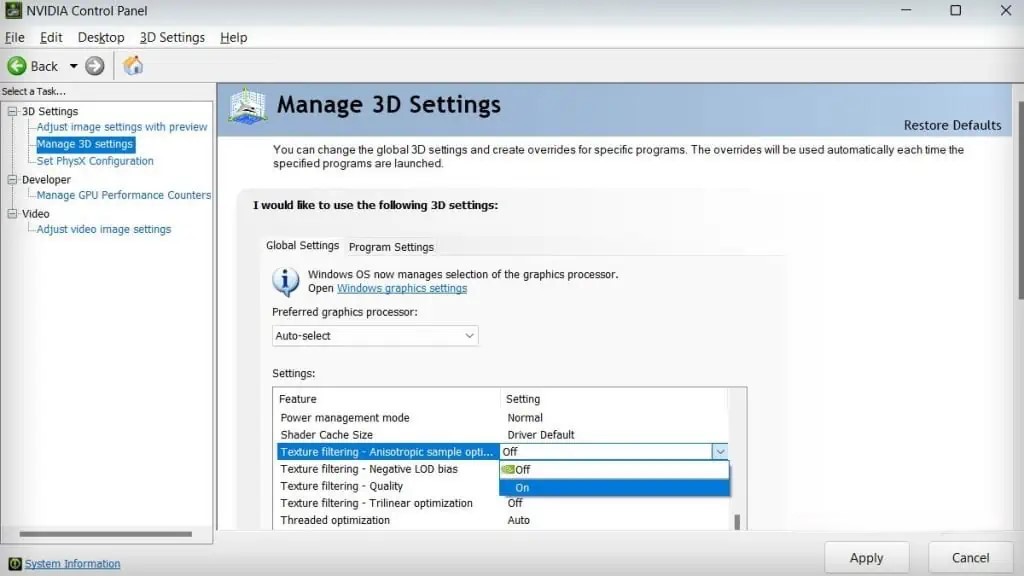
Task: Collapse the Anisotropic sample optimization dropdown
Action: tap(720, 452)
